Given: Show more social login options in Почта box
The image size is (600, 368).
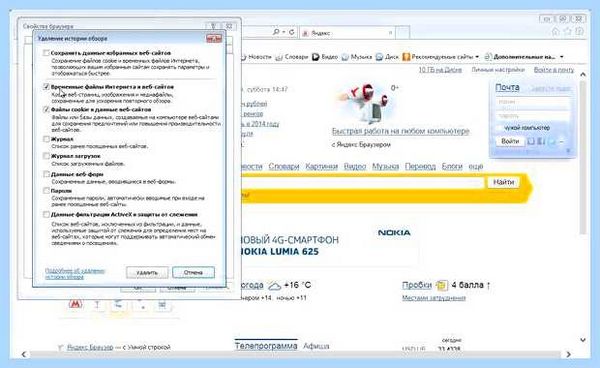Looking at the screenshot, I should coord(561,142).
